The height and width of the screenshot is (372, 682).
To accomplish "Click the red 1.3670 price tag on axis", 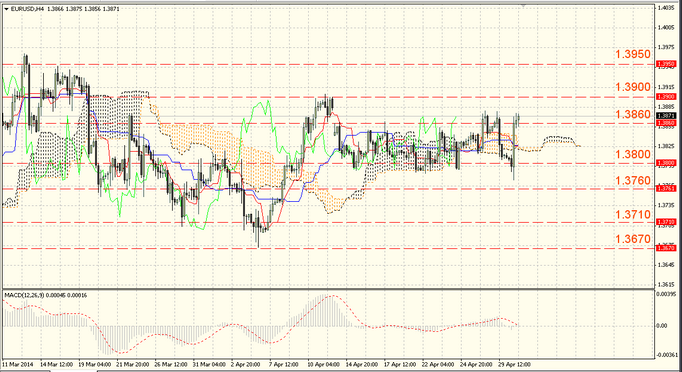I will [x=666, y=248].
